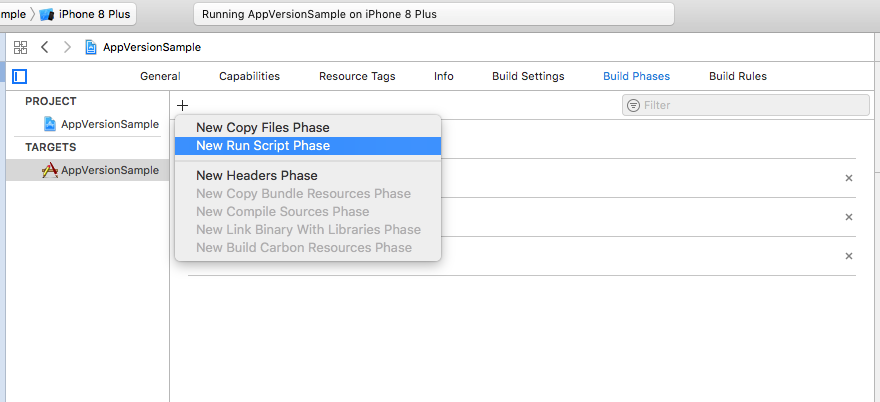Toggle the project and targets list sidebar
Viewport: 880px width, 402px height.
coord(20,76)
